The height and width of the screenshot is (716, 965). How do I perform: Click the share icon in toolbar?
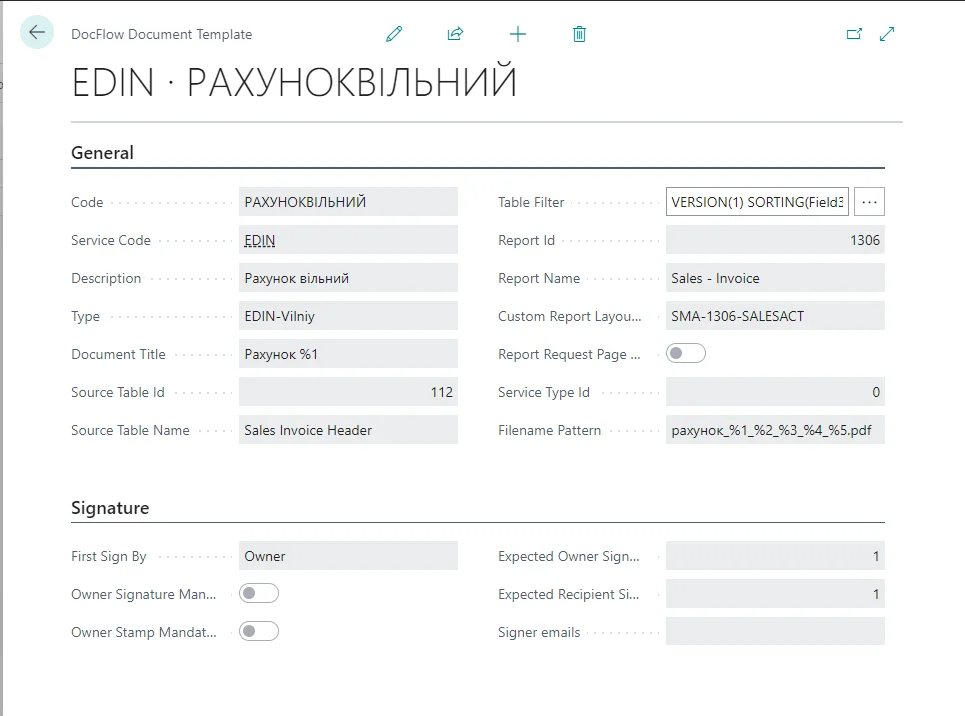tap(455, 34)
